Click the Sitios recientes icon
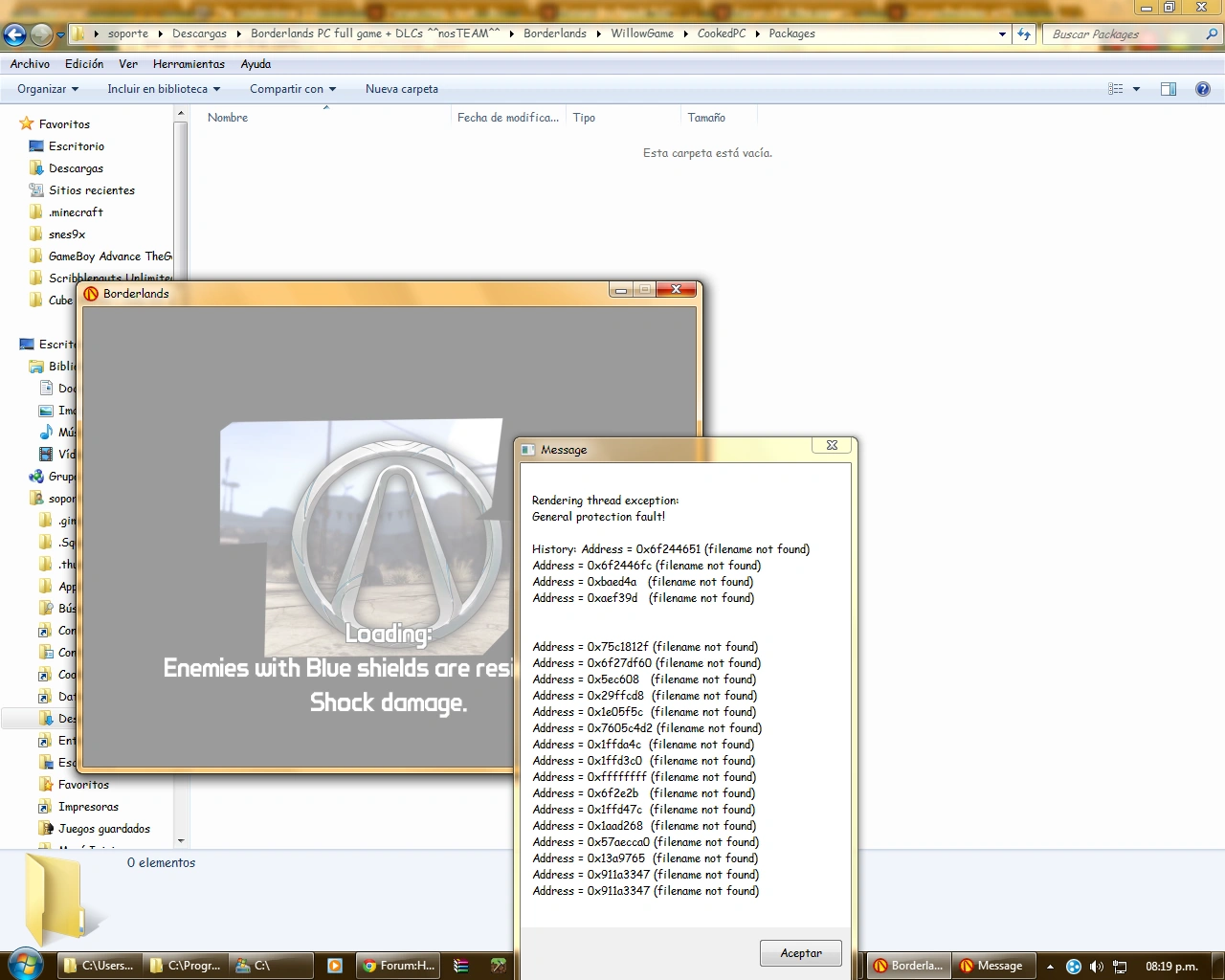 (x=36, y=190)
